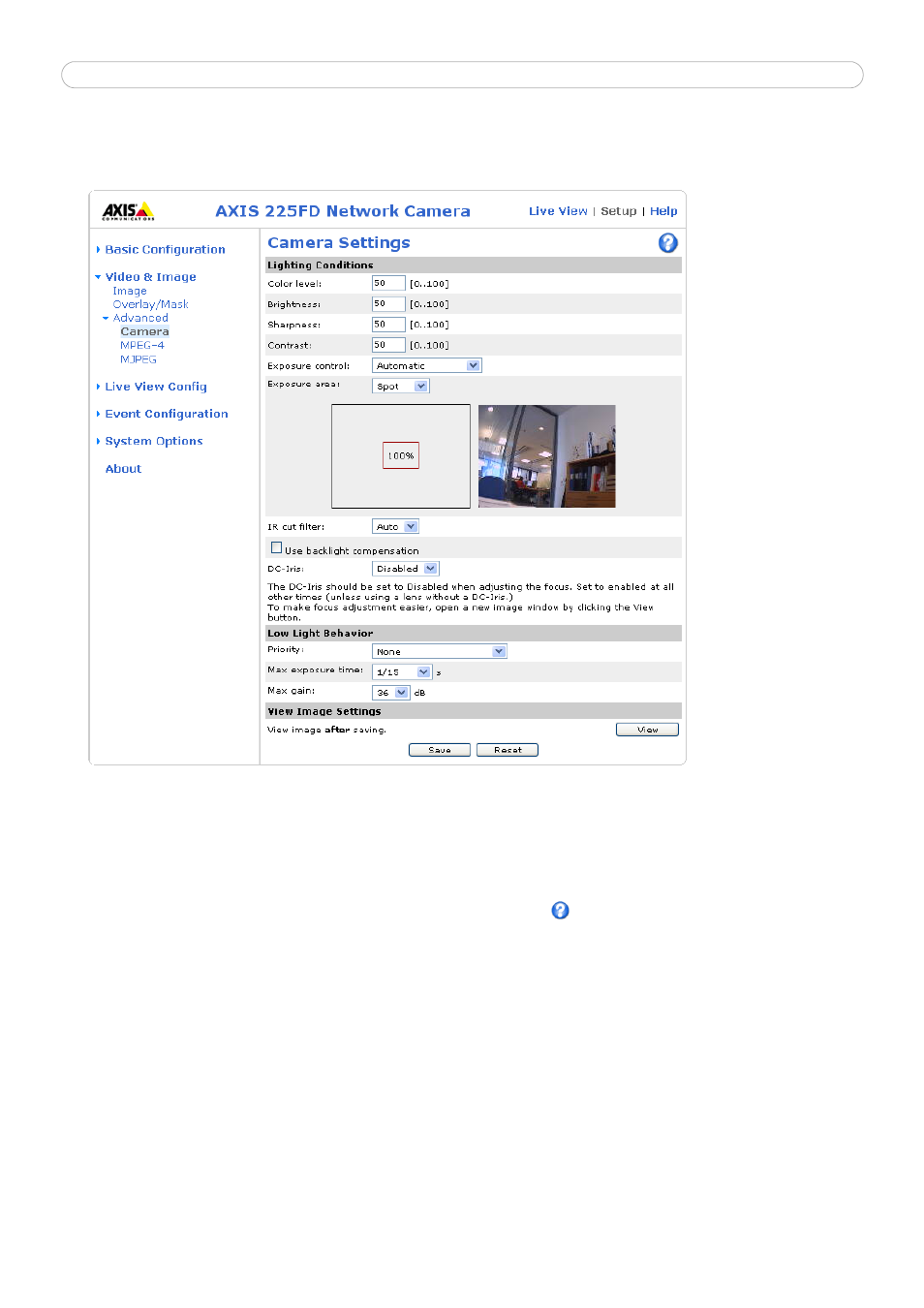Click the Brightness input field
This screenshot has width=924, height=1308.
(388, 304)
